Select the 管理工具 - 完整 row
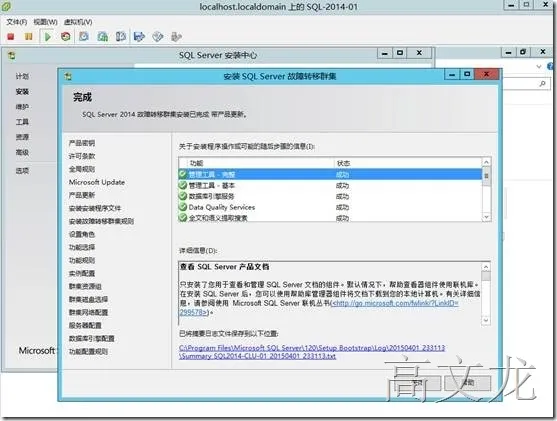 [330, 174]
